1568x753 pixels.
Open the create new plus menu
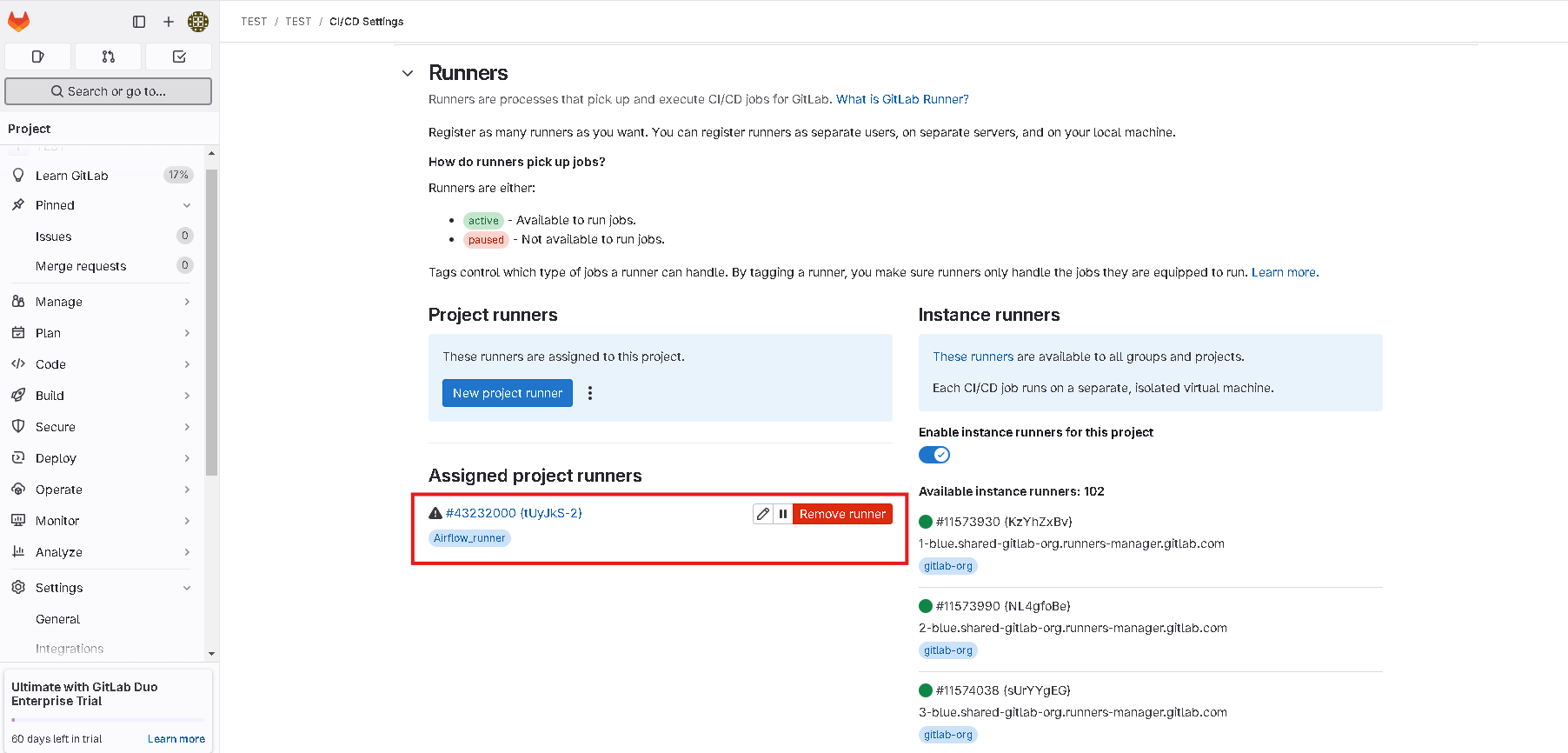click(x=169, y=22)
